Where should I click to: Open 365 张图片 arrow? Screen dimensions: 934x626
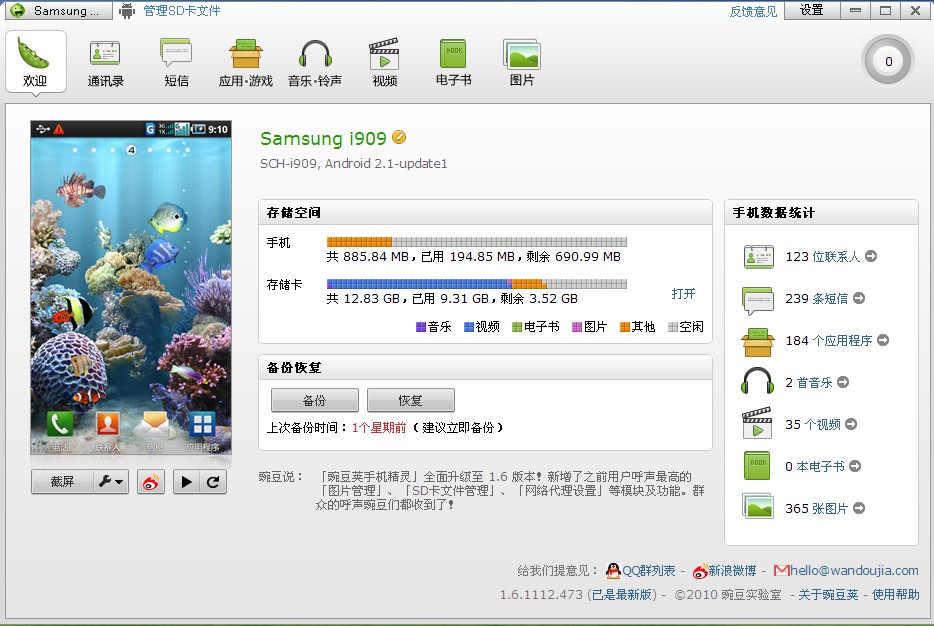click(859, 508)
